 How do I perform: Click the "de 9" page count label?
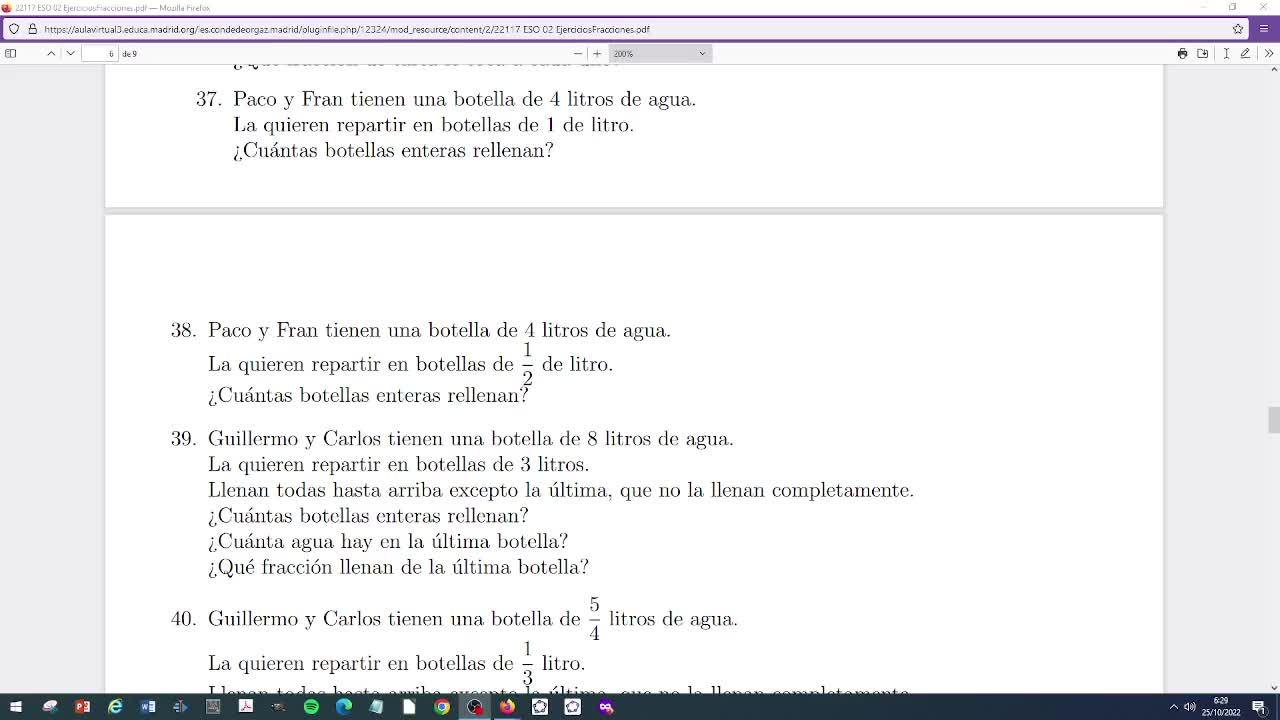(129, 54)
